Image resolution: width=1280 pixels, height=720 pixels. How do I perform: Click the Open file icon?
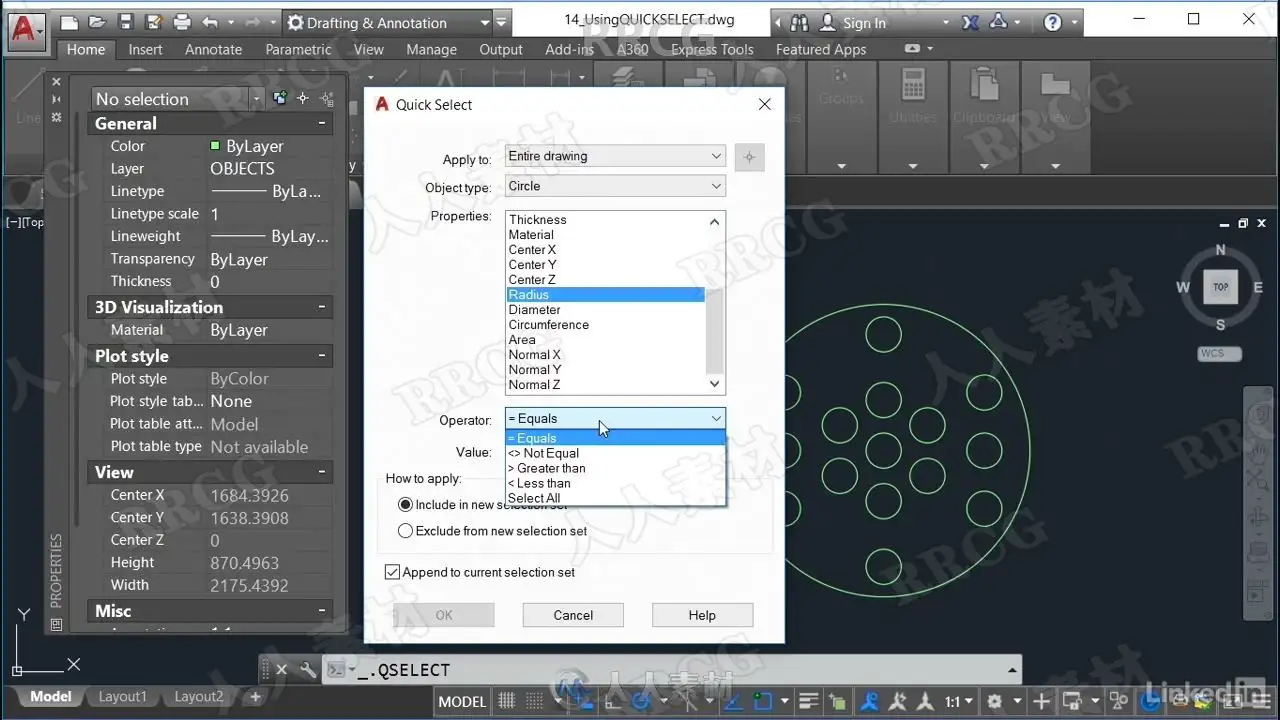[x=97, y=22]
